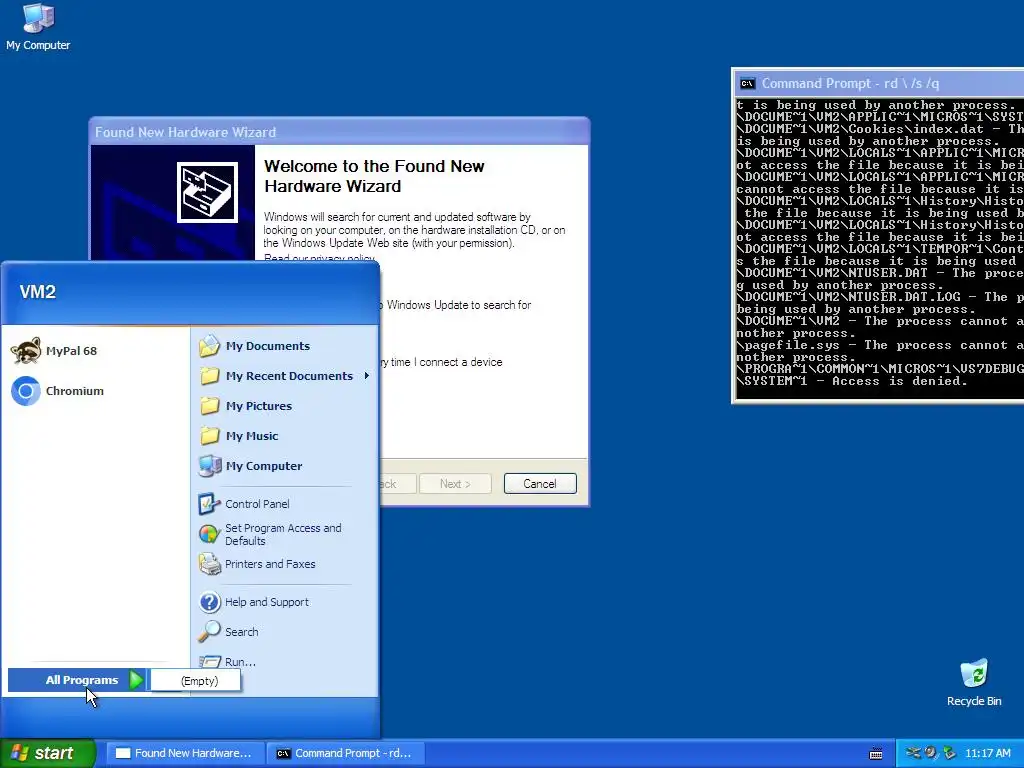
Task: Click the (Empty) submenu entry
Action: coord(195,680)
